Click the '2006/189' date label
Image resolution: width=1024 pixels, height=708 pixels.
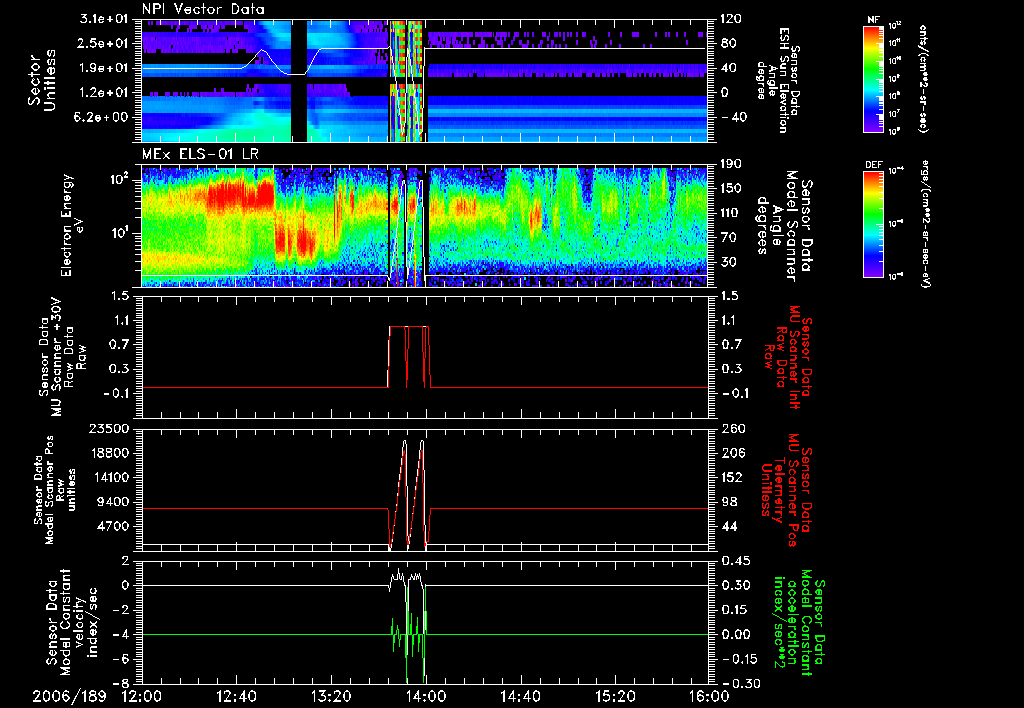pyautogui.click(x=69, y=696)
